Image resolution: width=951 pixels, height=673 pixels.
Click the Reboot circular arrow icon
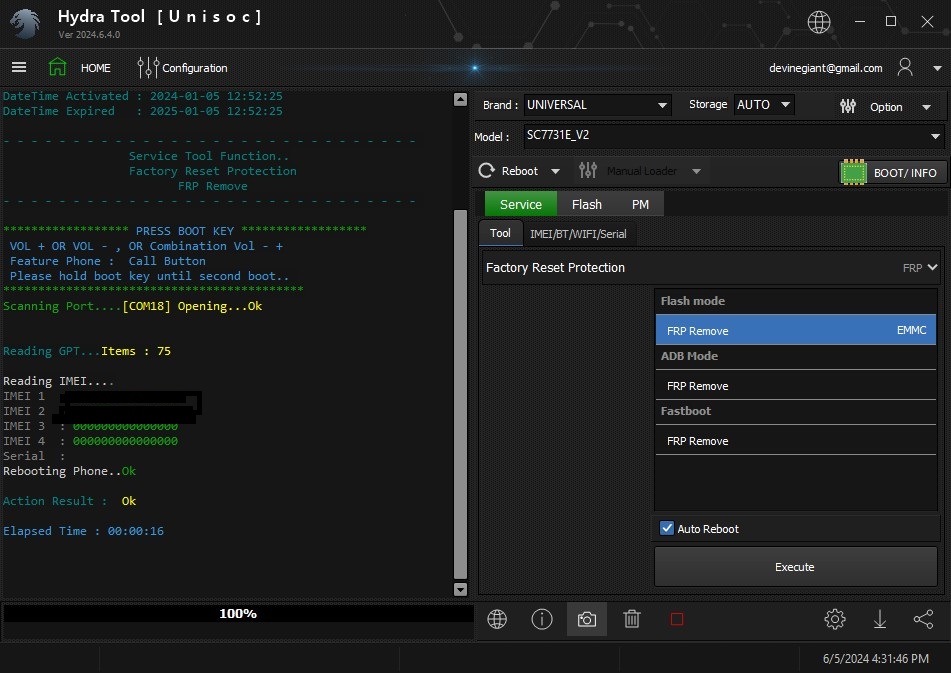tap(486, 171)
